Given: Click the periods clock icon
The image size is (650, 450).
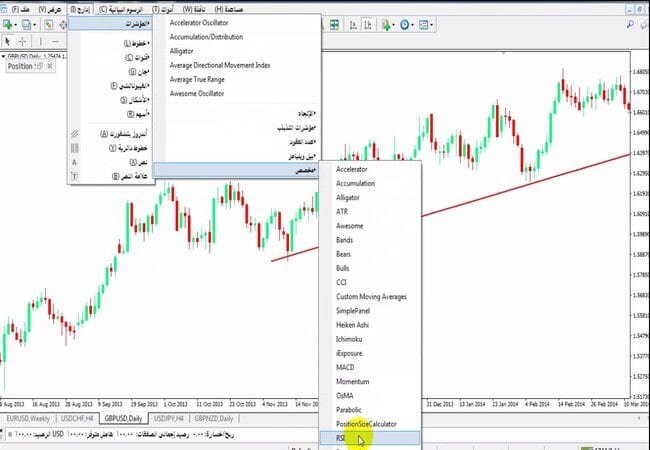Looking at the screenshot, I should coord(405,25).
